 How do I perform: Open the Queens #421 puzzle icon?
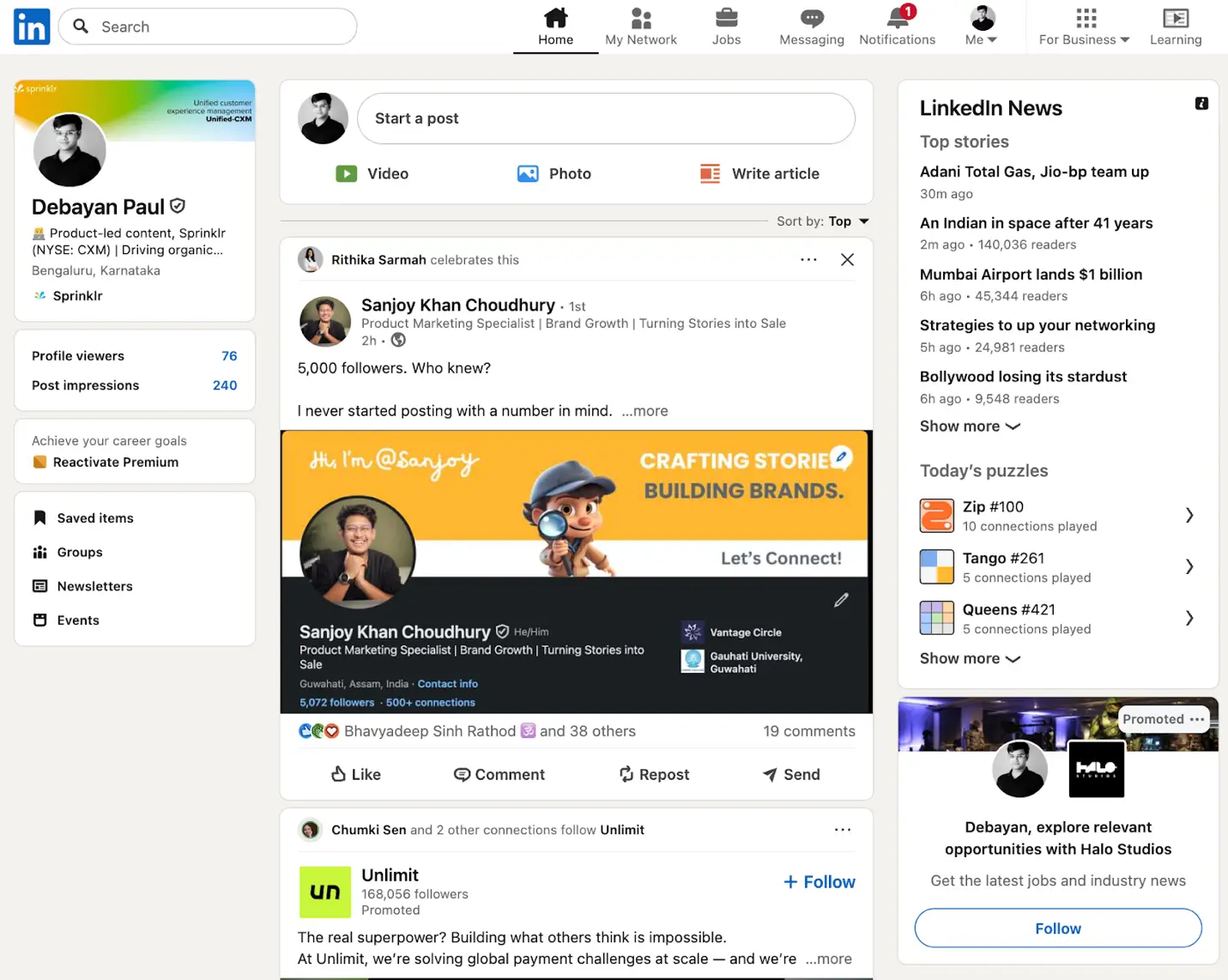(936, 618)
